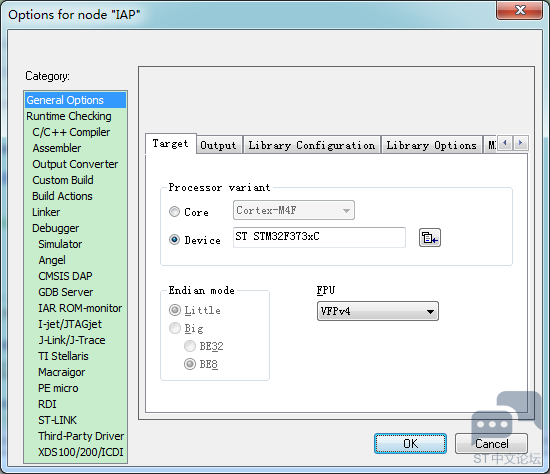
Task: Select Simulator in category list
Action: (x=75, y=244)
